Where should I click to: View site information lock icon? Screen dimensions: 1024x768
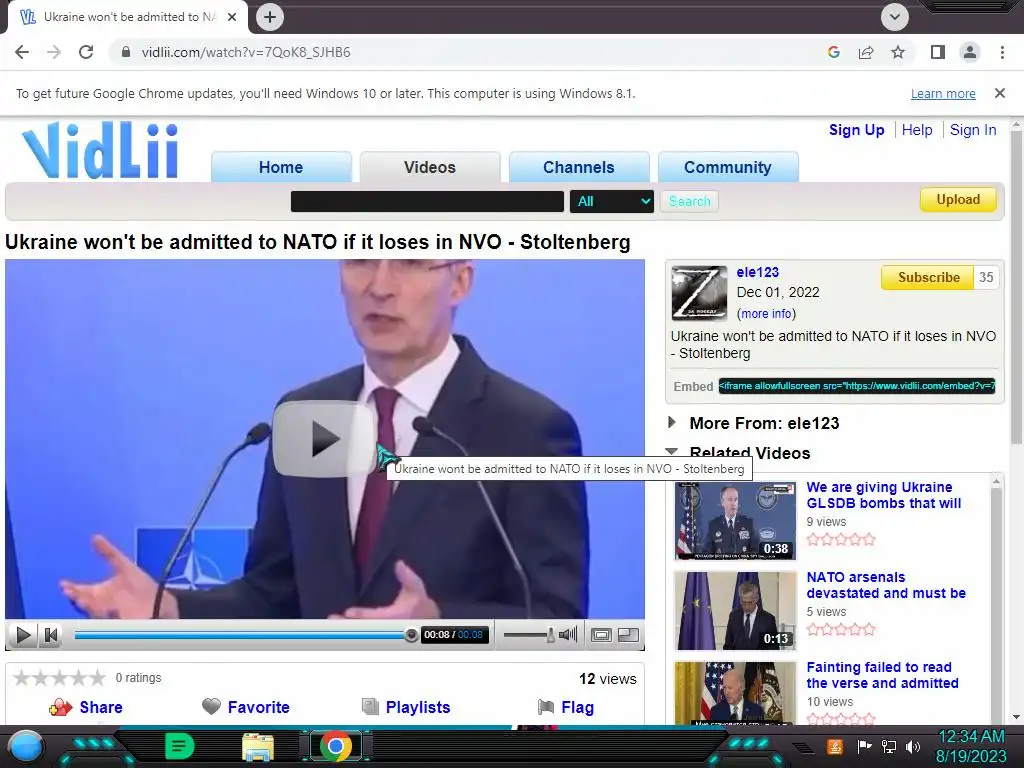(126, 52)
